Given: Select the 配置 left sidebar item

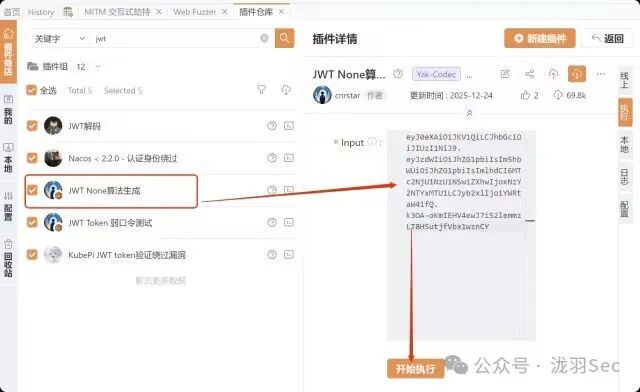Looking at the screenshot, I should (8, 206).
